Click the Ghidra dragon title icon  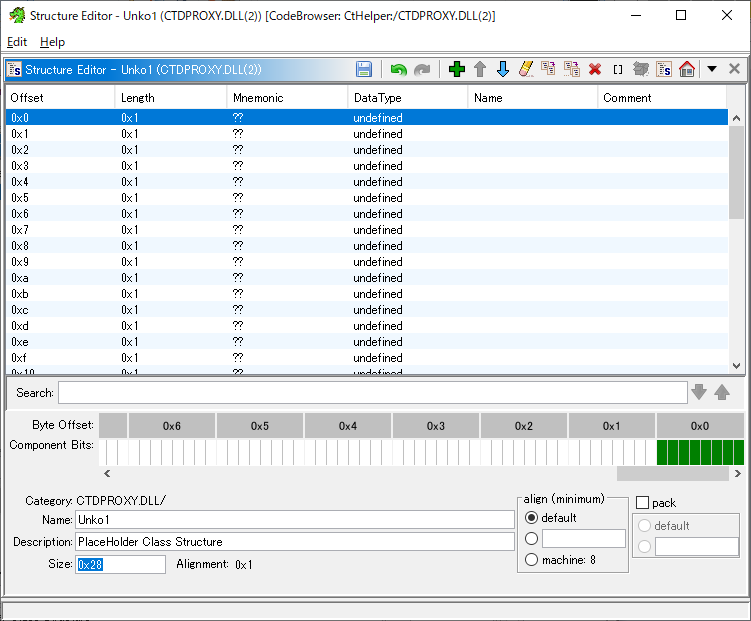(x=17, y=15)
